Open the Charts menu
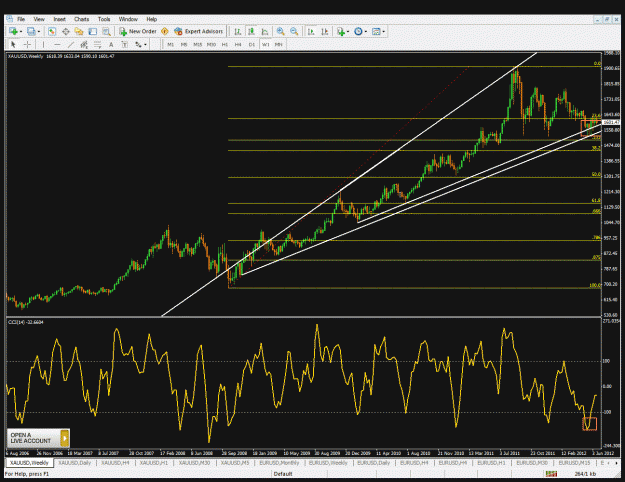625x482 pixels. point(81,19)
